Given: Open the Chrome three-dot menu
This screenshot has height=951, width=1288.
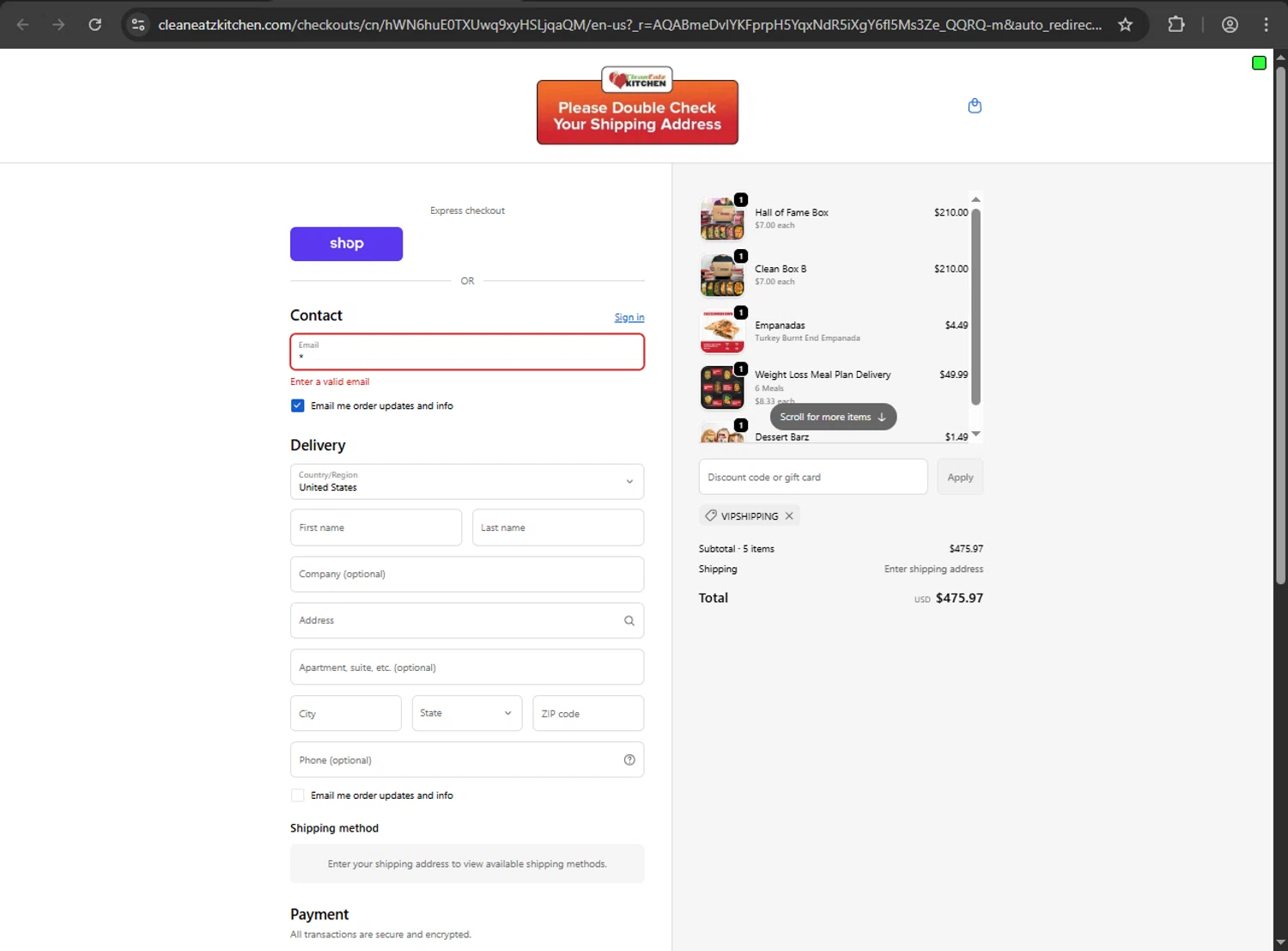Looking at the screenshot, I should [1266, 24].
